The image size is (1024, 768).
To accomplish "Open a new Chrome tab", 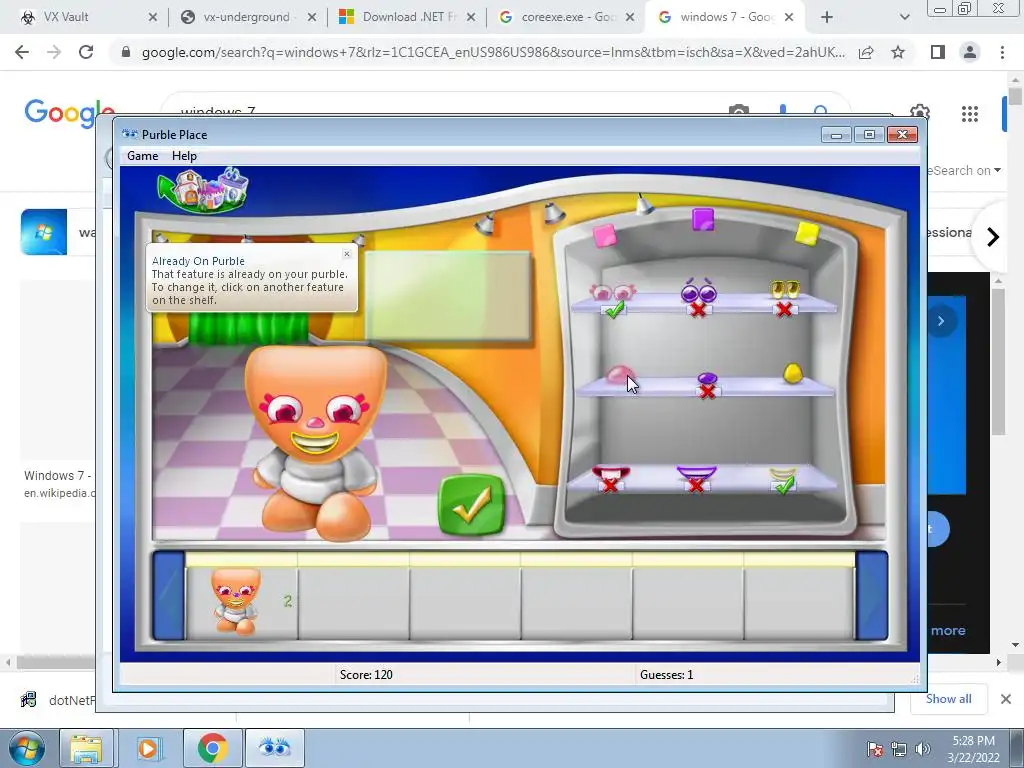I will (x=827, y=17).
